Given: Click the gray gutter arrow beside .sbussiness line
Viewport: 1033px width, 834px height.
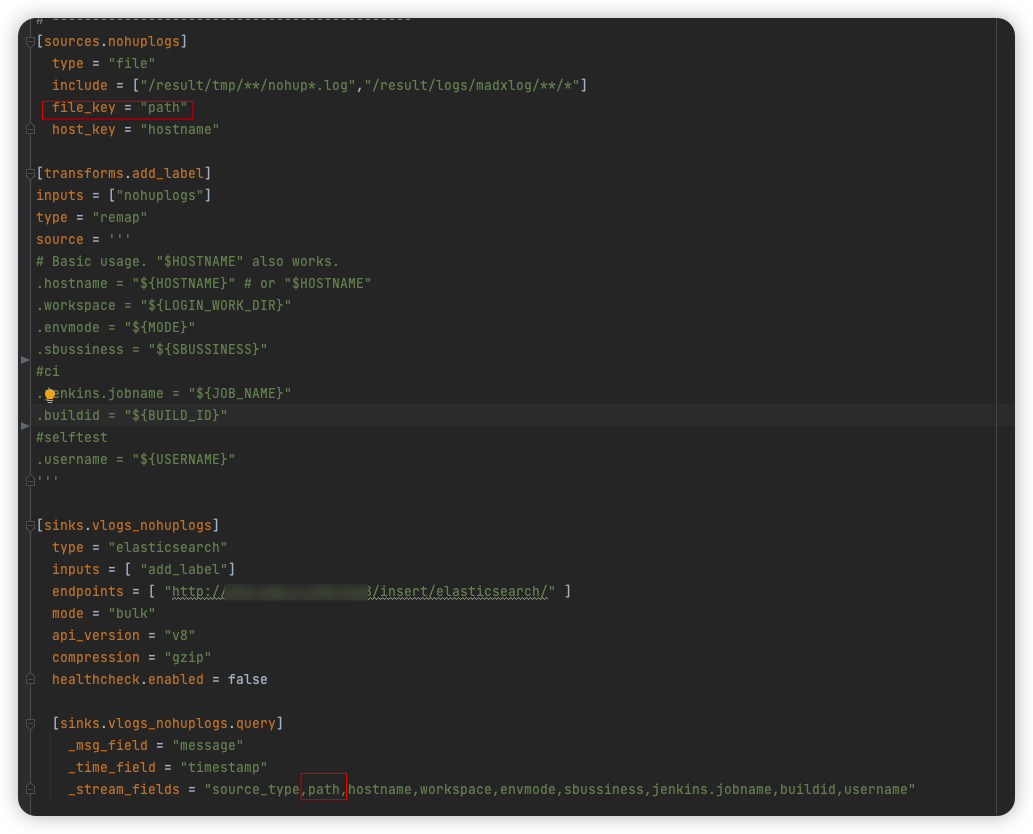Looking at the screenshot, I should [x=24, y=360].
